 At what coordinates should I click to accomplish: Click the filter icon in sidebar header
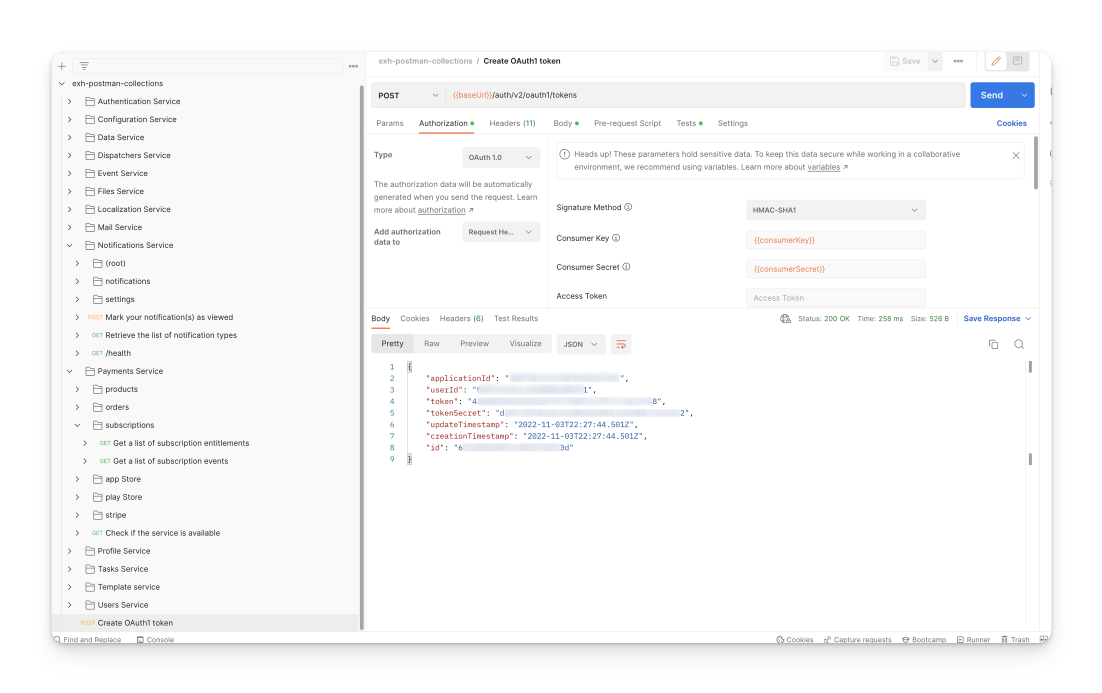[x=84, y=66]
